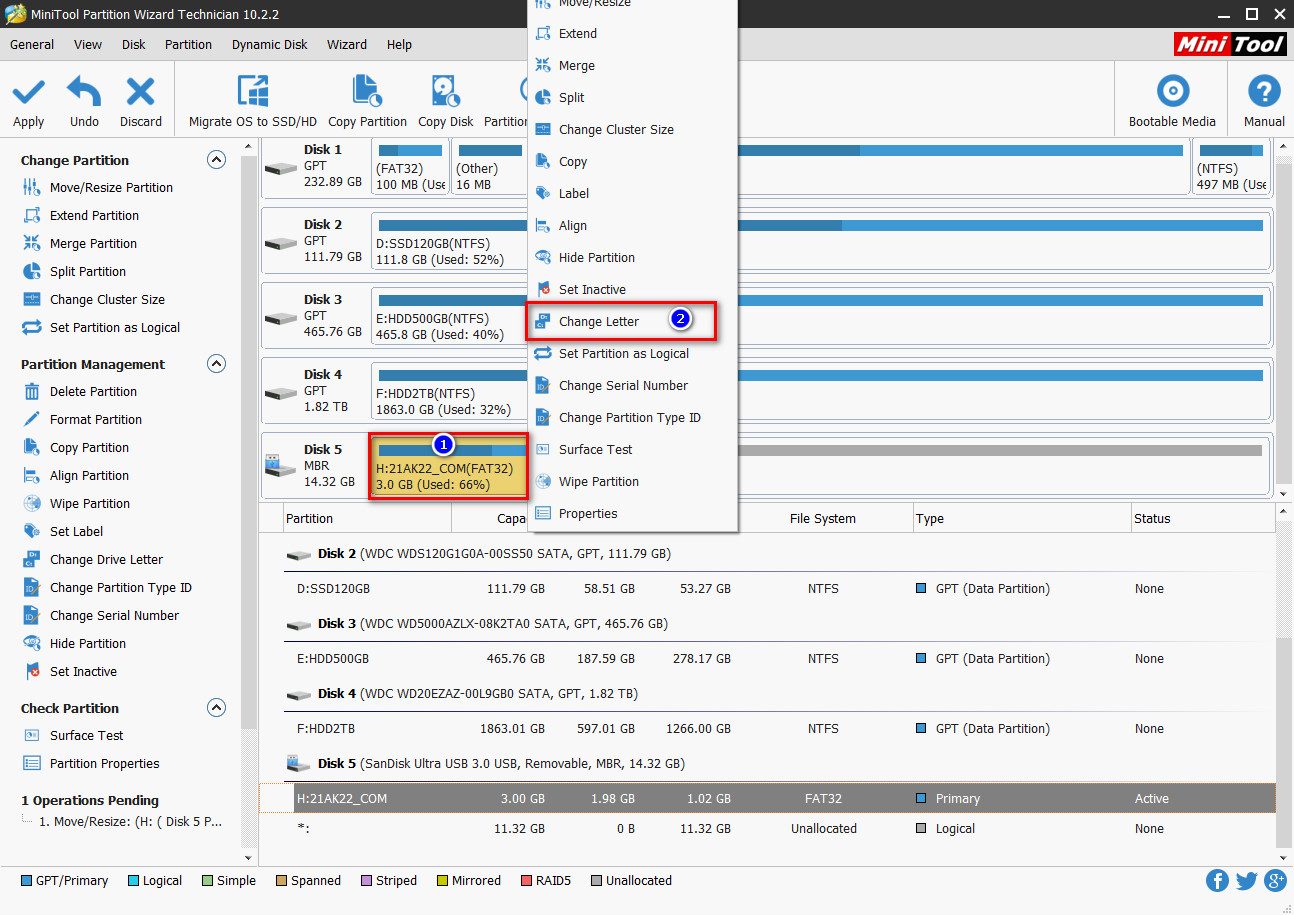This screenshot has width=1294, height=915.
Task: Choose Wipe Partition in context menu
Action: click(632, 481)
